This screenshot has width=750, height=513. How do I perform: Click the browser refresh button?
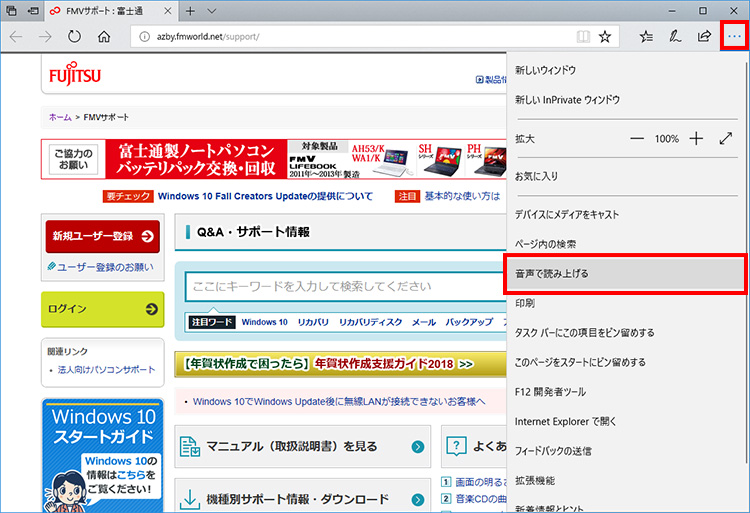pyautogui.click(x=74, y=37)
